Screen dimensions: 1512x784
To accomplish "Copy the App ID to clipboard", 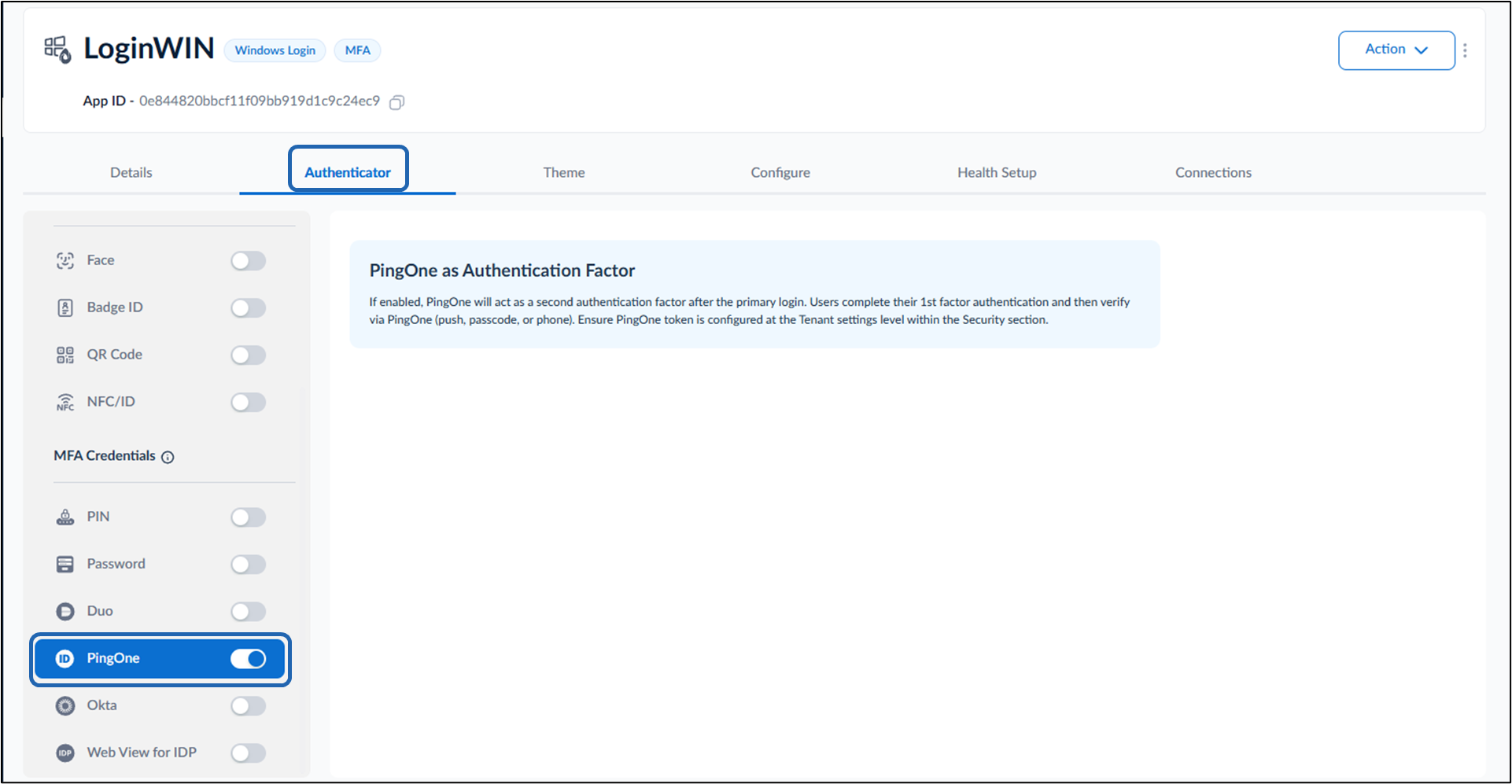I will click(x=397, y=102).
